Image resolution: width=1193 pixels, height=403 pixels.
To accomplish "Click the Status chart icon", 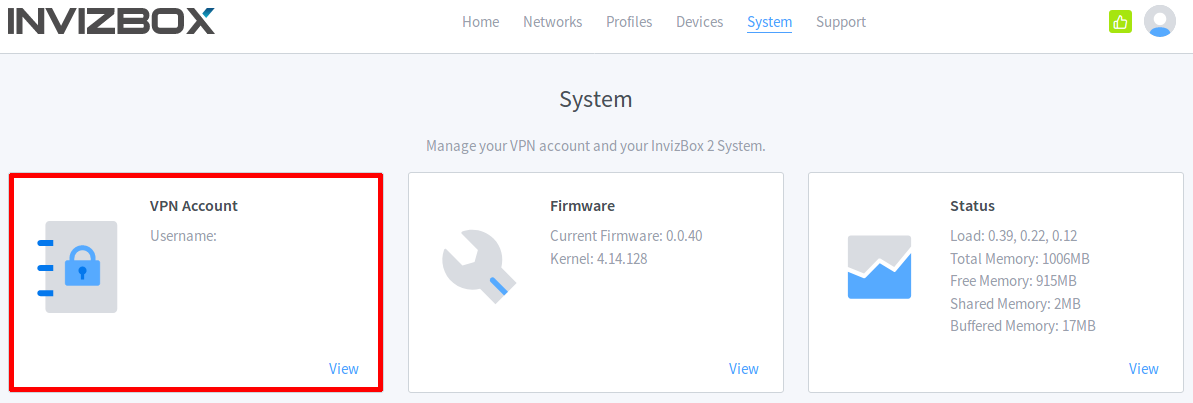I will 879,267.
